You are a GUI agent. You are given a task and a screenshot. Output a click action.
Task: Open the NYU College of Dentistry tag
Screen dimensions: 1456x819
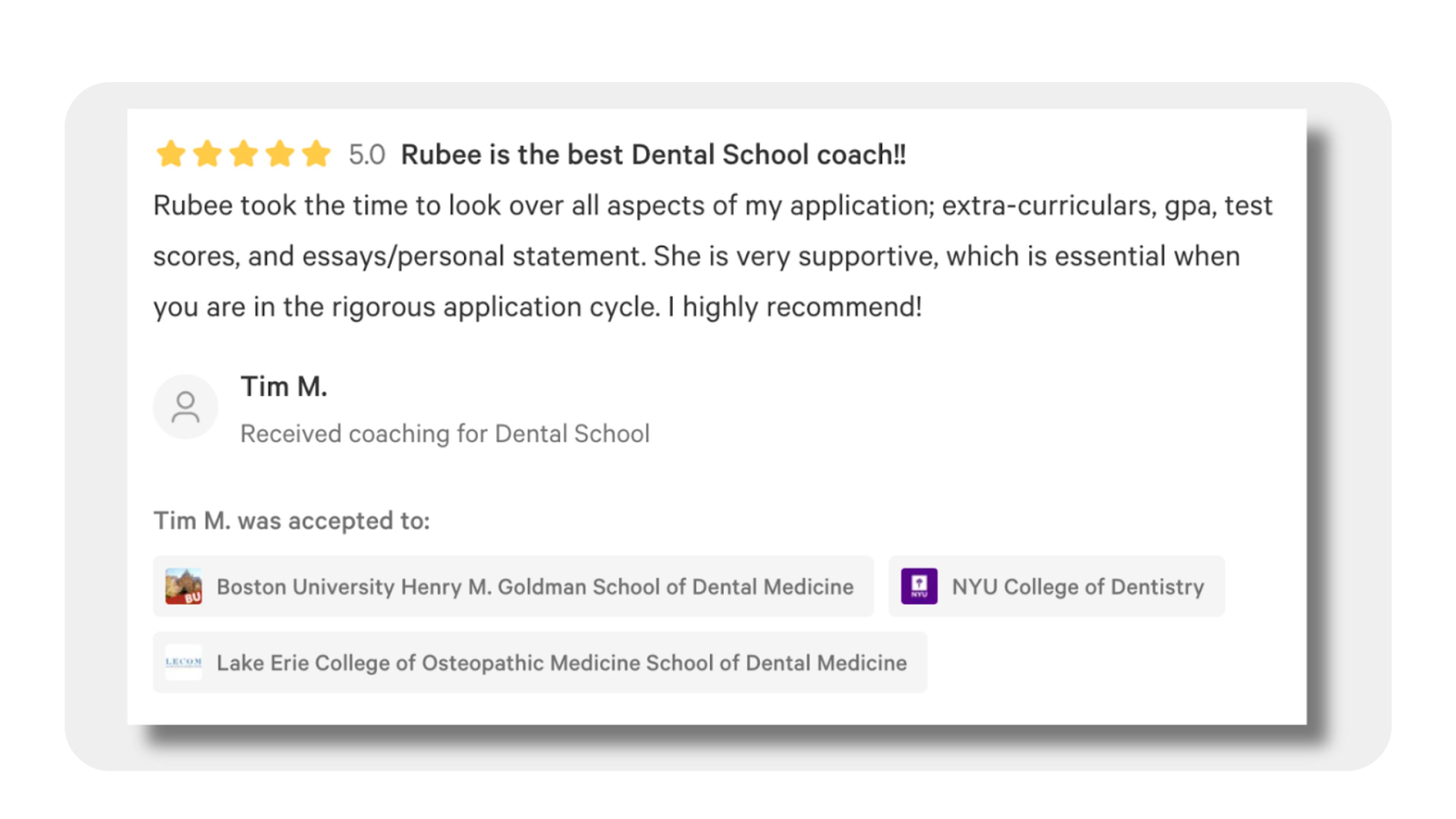(1077, 587)
